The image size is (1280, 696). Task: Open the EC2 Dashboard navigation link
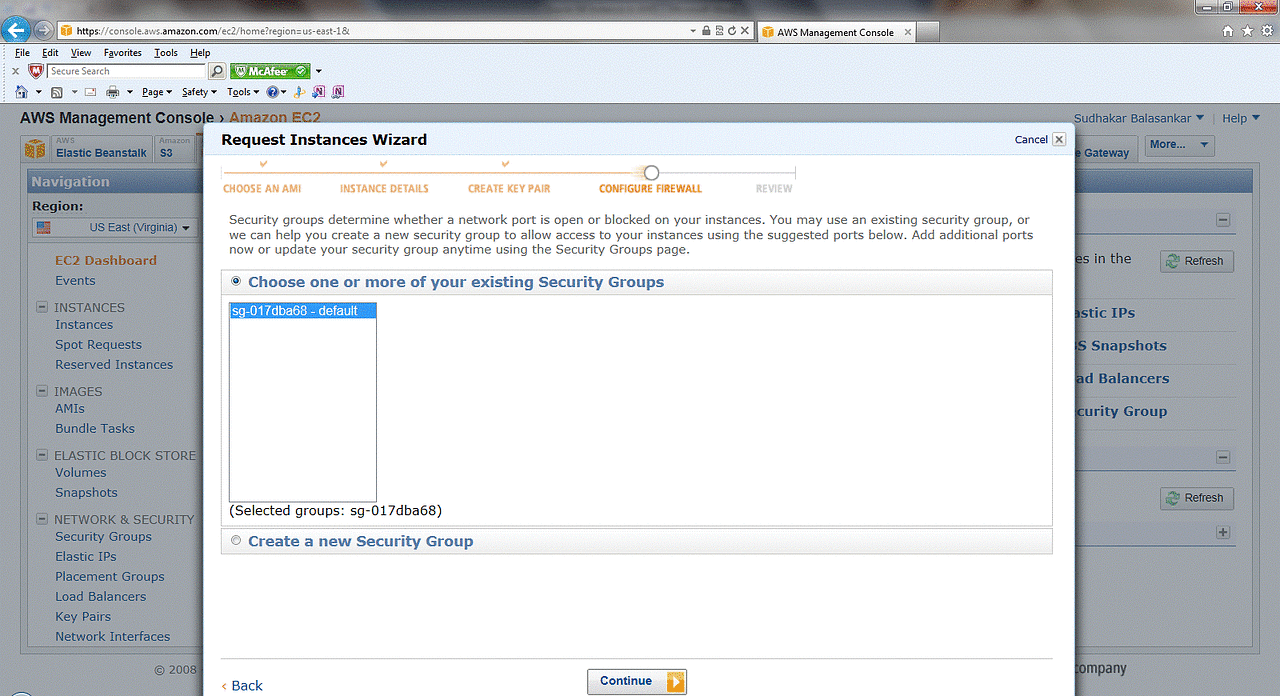pyautogui.click(x=106, y=260)
